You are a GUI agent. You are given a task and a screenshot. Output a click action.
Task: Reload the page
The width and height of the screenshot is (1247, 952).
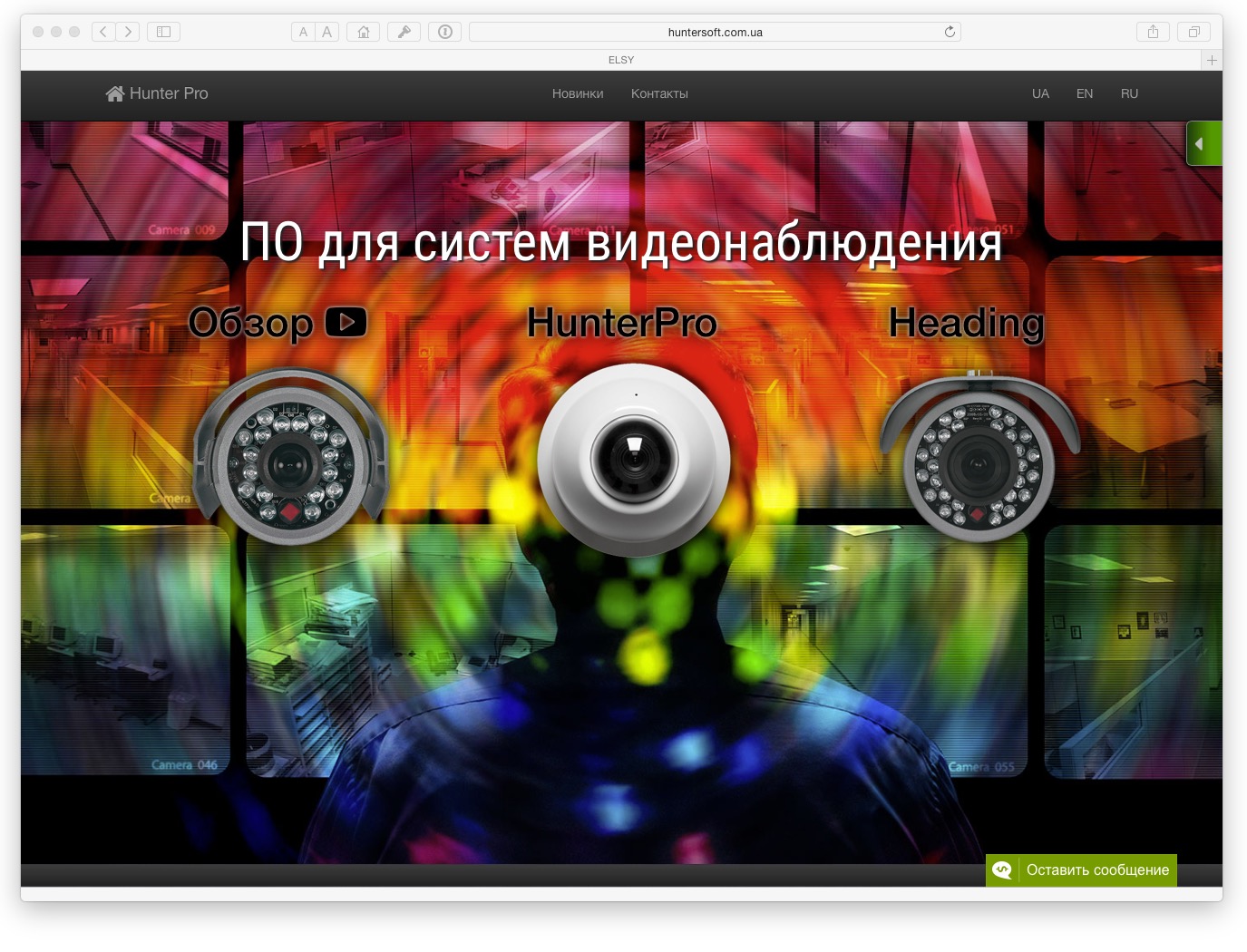click(x=950, y=32)
